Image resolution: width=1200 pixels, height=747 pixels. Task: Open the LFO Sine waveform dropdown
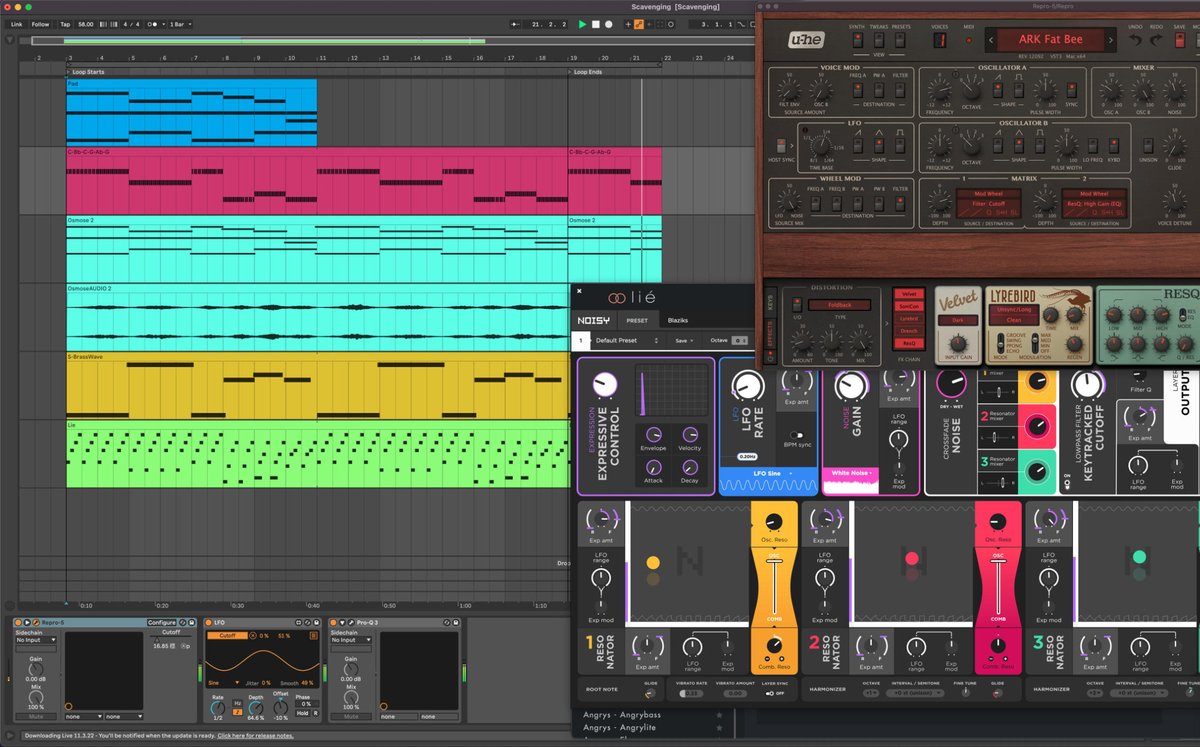[x=224, y=683]
